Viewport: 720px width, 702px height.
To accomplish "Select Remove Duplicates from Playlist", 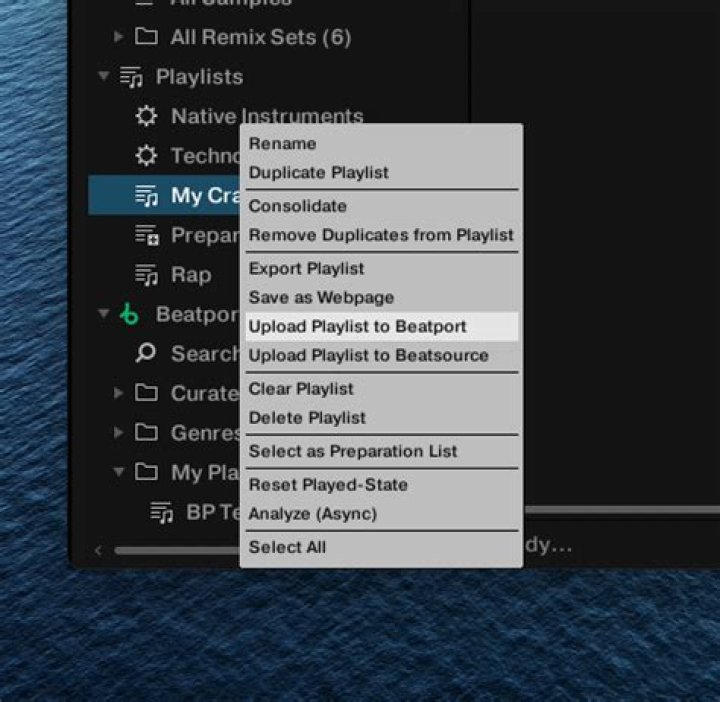I will coord(381,235).
